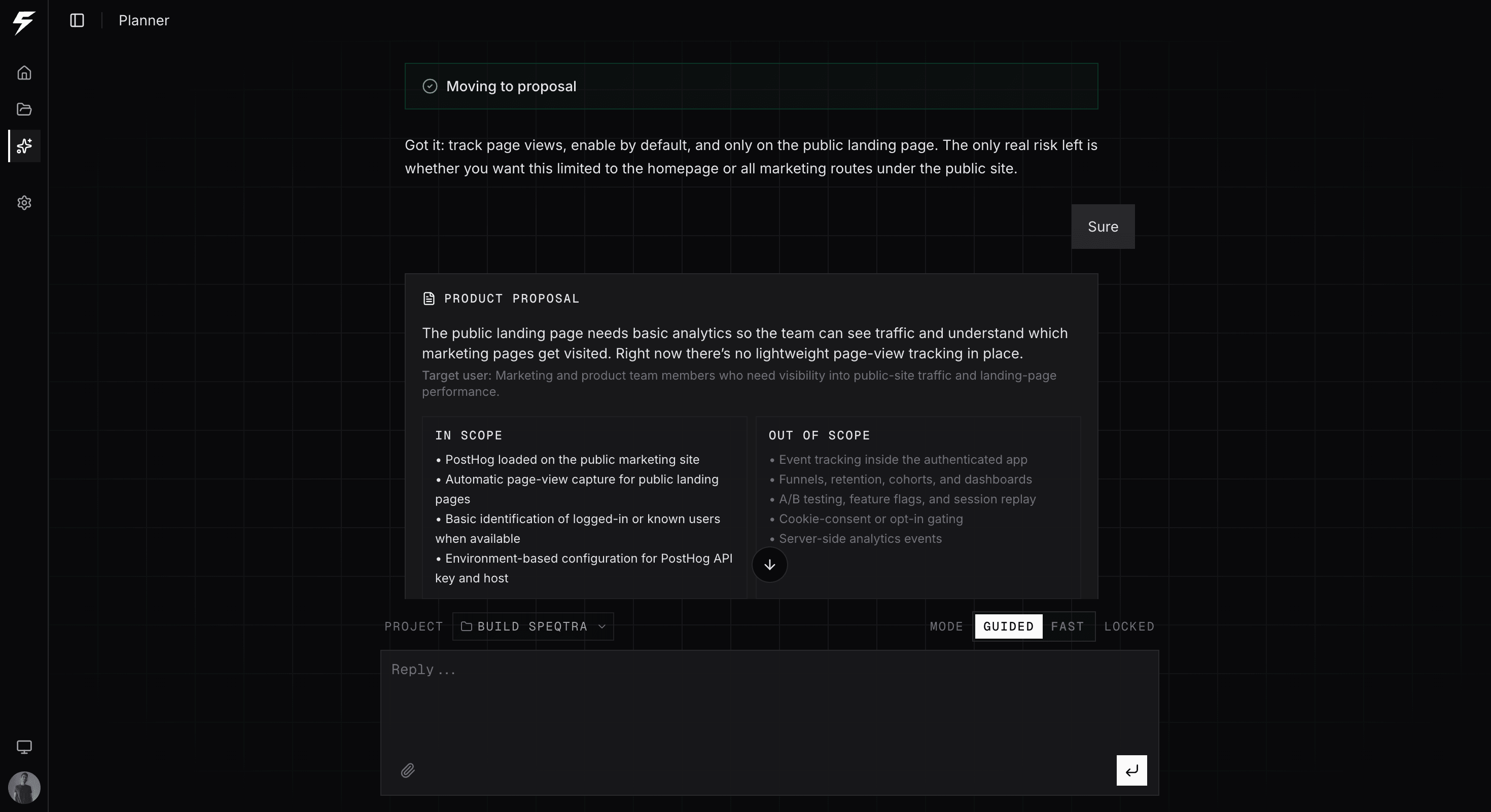Click the Got it assistant message text

(751, 157)
